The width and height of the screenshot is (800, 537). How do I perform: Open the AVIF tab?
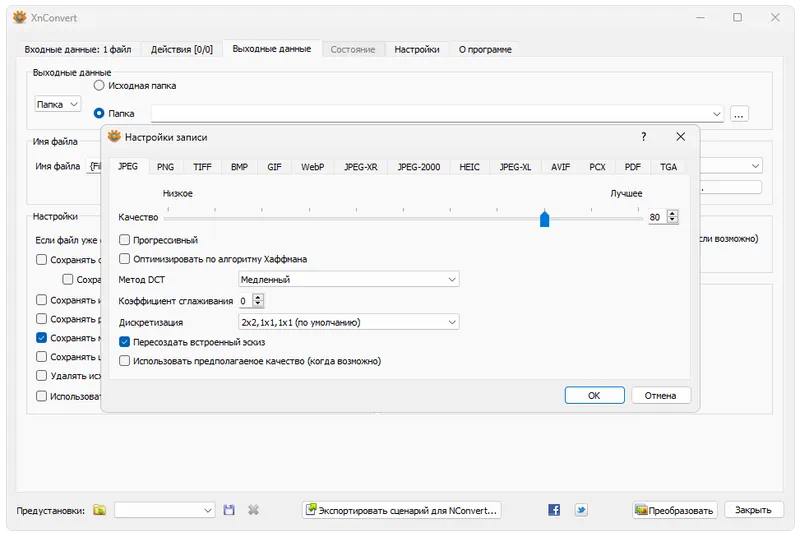pos(560,167)
